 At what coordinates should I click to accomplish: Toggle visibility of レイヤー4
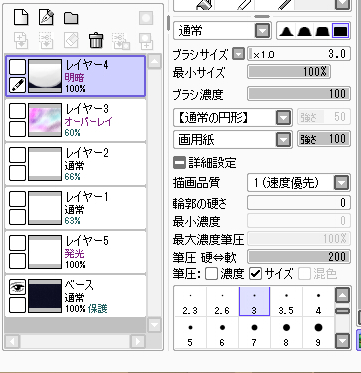coord(17,67)
